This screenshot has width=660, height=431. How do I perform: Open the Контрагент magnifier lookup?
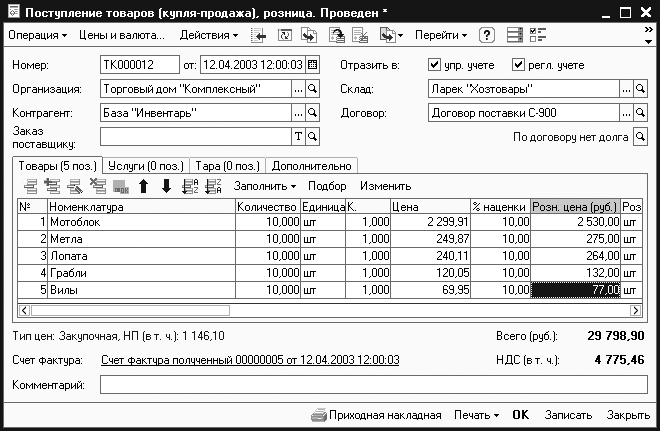click(x=312, y=113)
